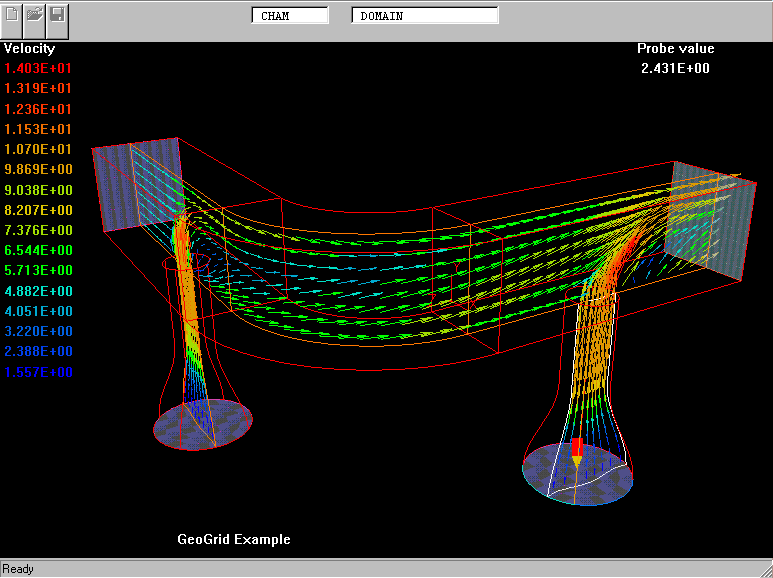Click the cyan legend value 4.882E+00
Viewport: 773px width, 578px height.
click(38, 291)
